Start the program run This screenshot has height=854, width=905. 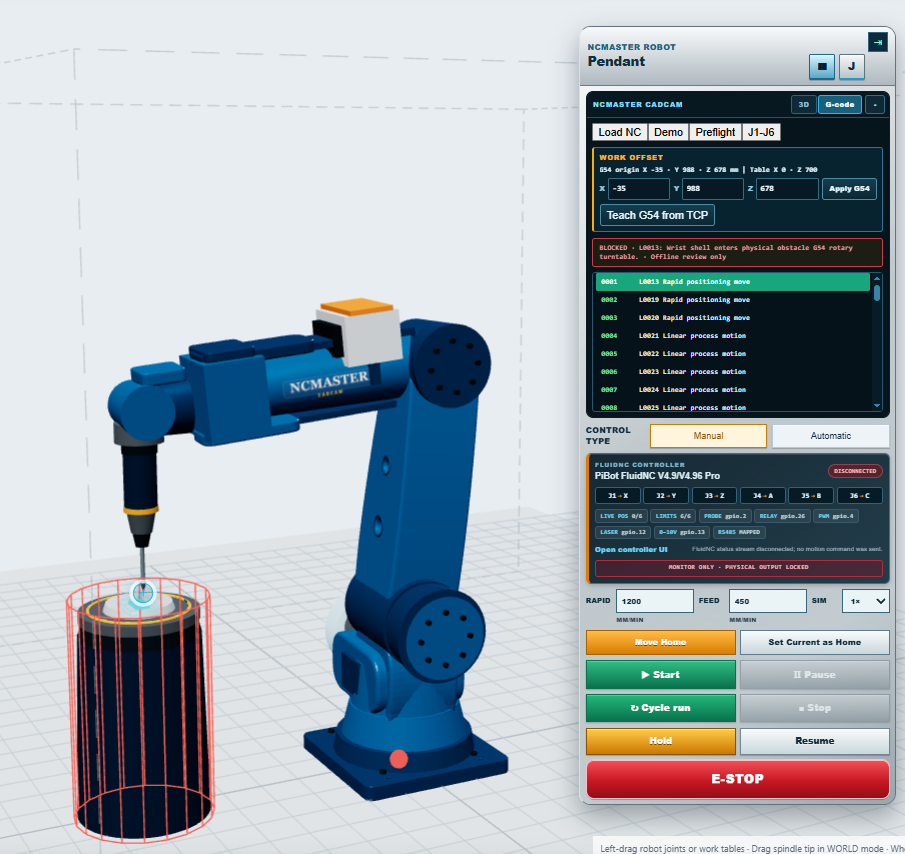tap(660, 675)
